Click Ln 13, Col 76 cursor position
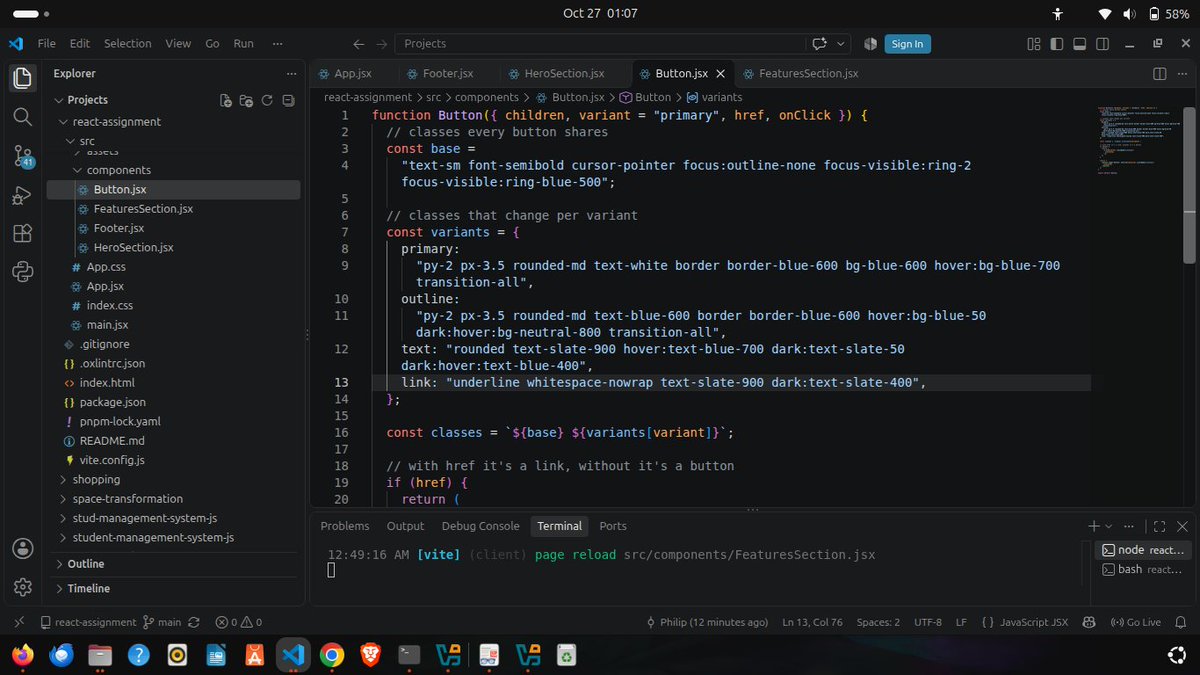This screenshot has height=675, width=1200. [x=812, y=622]
